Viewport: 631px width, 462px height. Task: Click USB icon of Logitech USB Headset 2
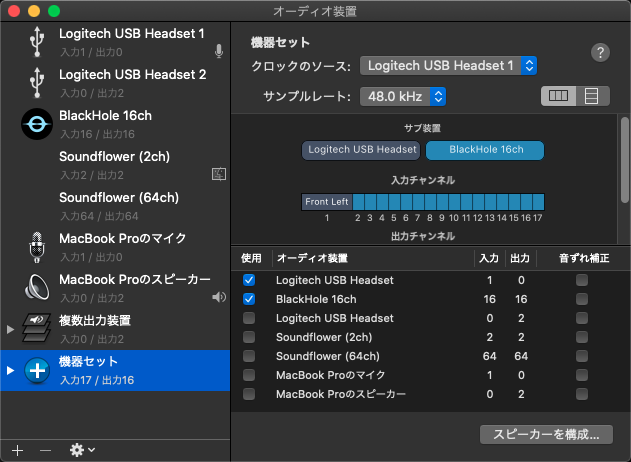point(37,82)
